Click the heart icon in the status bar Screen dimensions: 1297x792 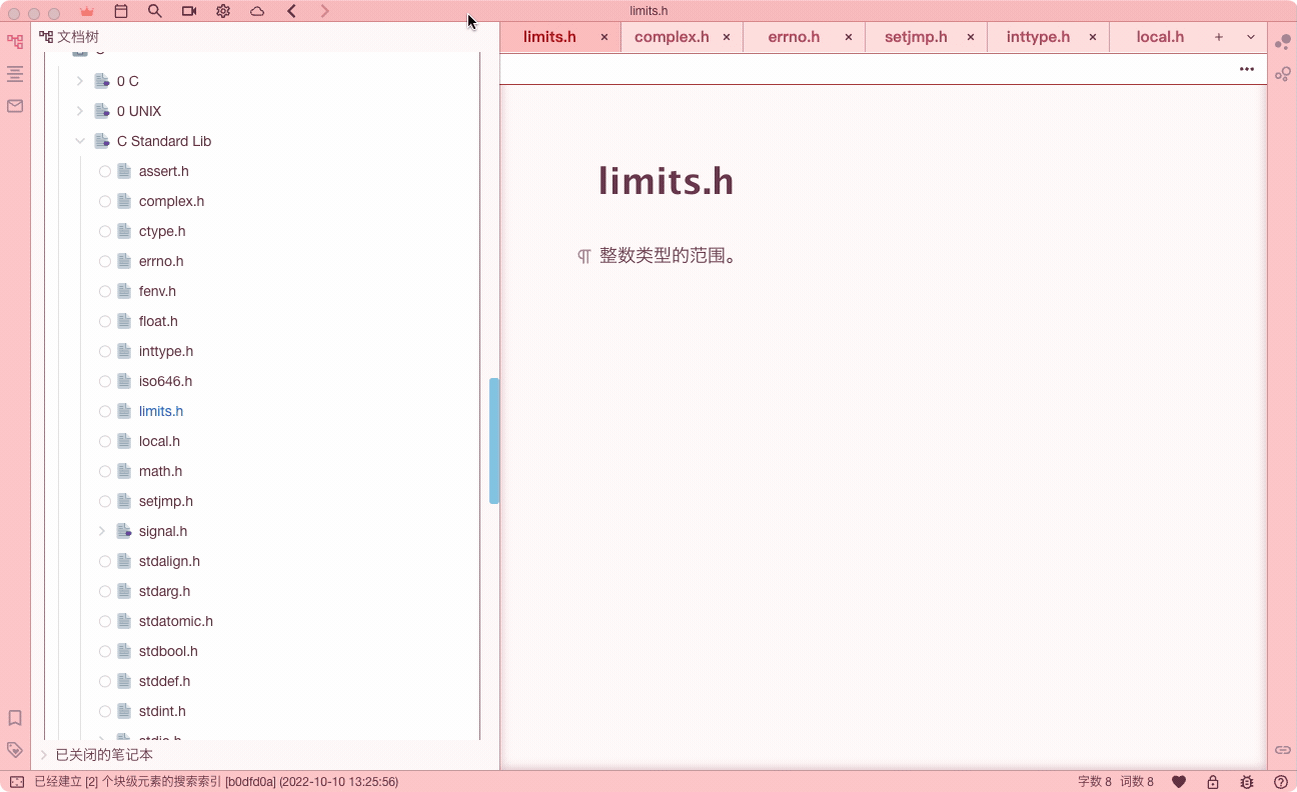pos(1179,781)
